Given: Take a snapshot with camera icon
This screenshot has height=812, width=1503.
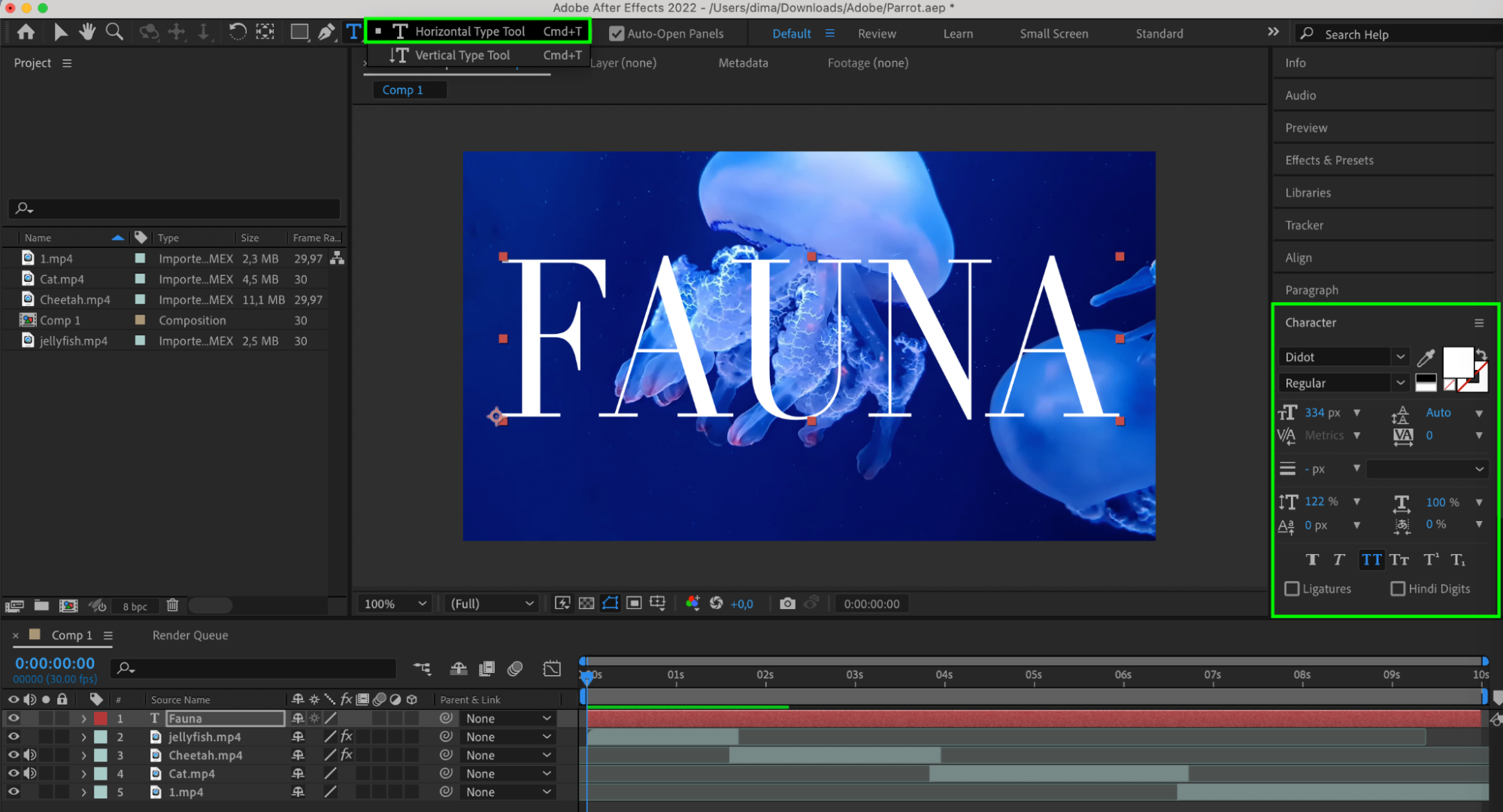Looking at the screenshot, I should (x=787, y=604).
